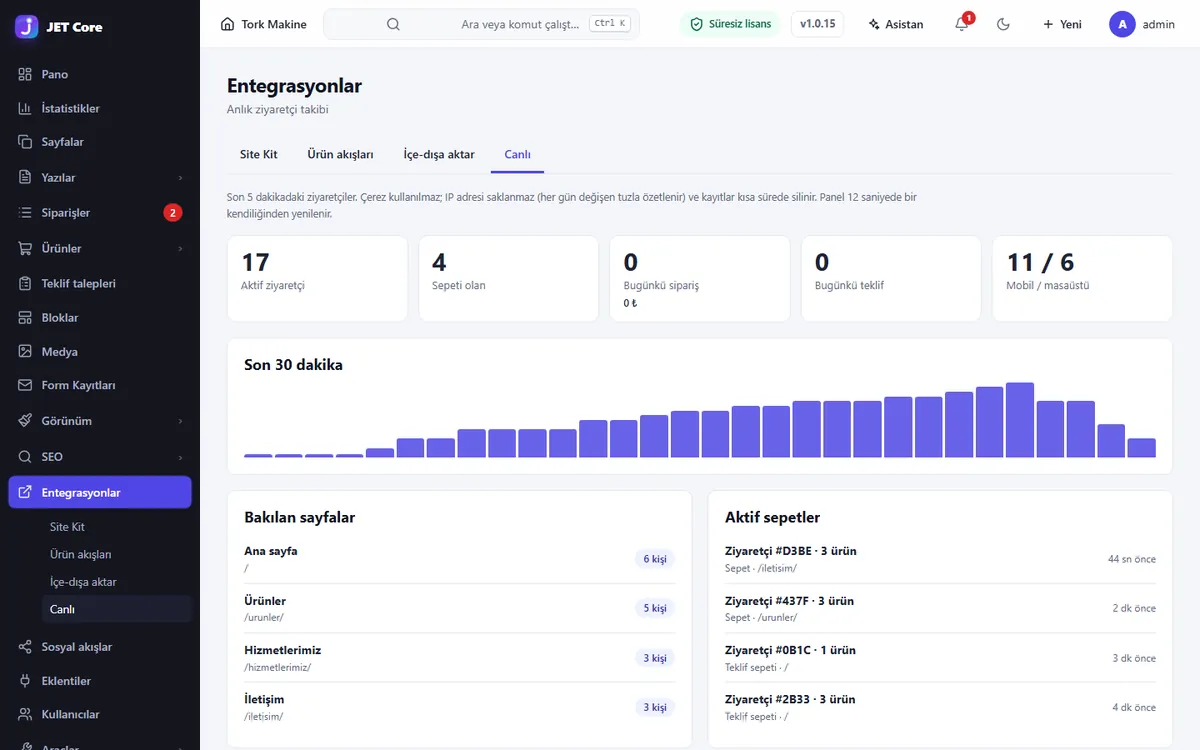The width and height of the screenshot is (1200, 750).
Task: Click the Yeni button
Action: coord(1062,24)
